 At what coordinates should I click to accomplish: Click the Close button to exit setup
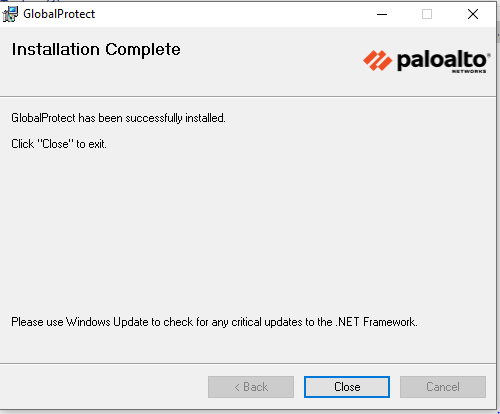[x=347, y=387]
